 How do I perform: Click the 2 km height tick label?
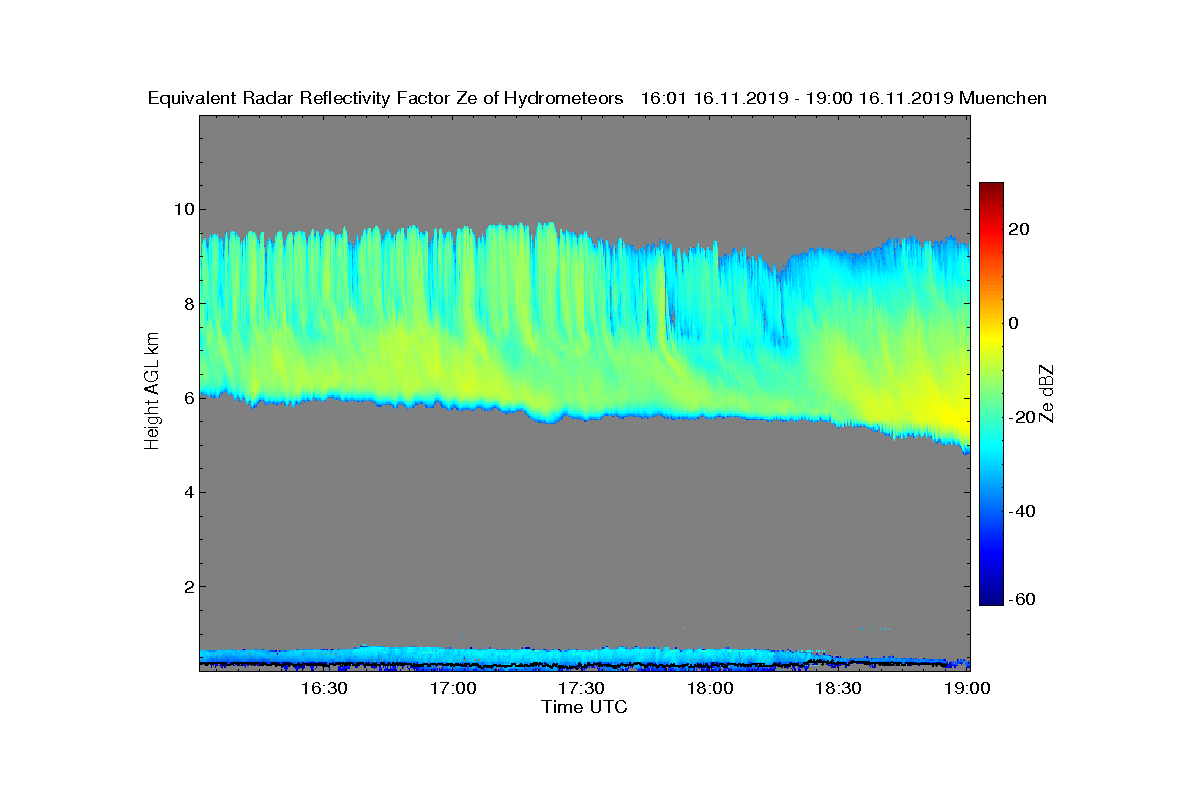point(188,586)
